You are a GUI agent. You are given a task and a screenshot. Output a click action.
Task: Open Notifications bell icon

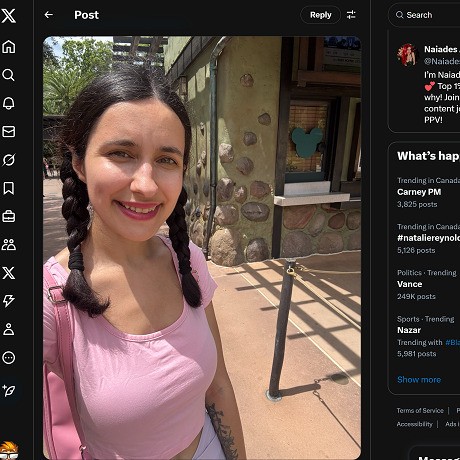coord(9,103)
